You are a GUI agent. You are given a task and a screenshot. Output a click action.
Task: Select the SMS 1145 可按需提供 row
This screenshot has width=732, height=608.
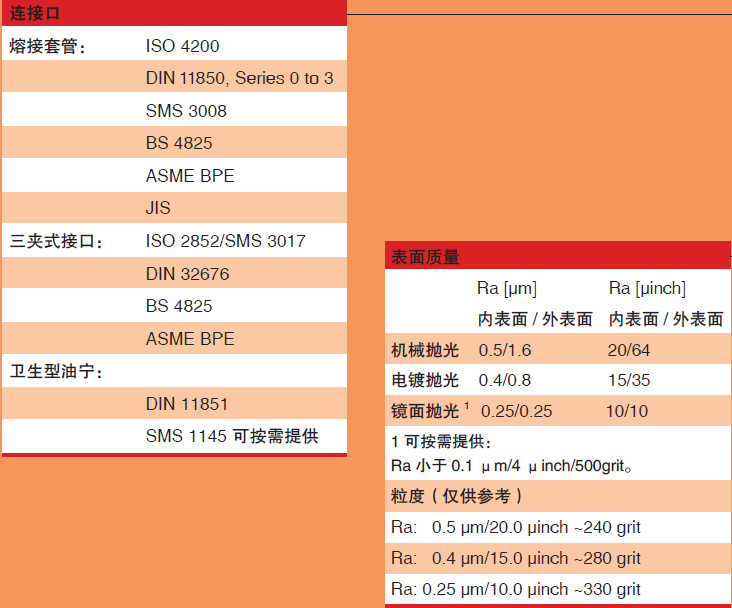click(x=231, y=436)
